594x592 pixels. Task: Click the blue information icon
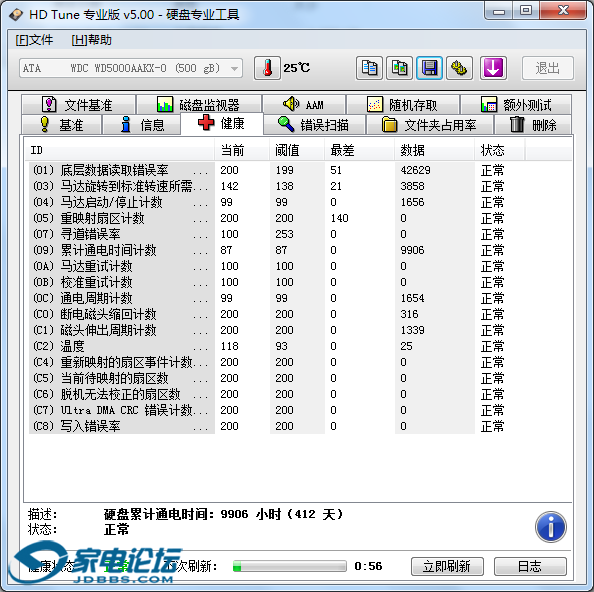pyautogui.click(x=550, y=527)
